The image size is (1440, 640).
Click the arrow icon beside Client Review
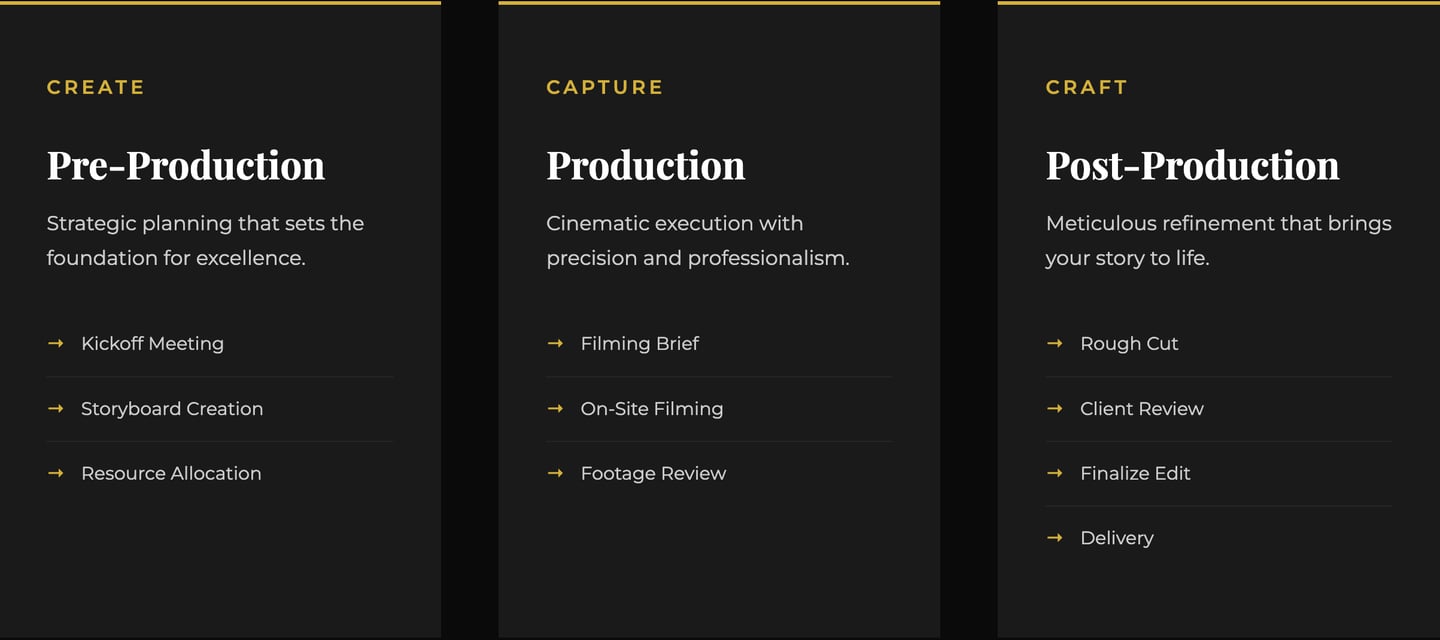(x=1054, y=408)
